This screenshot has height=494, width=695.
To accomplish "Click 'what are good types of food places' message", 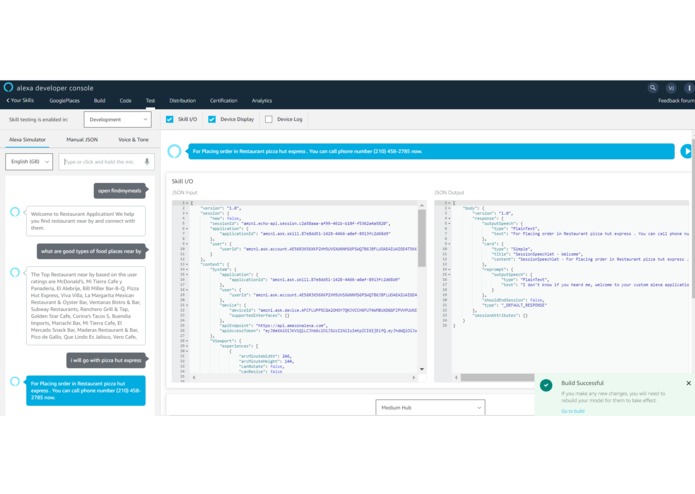I will point(91,251).
